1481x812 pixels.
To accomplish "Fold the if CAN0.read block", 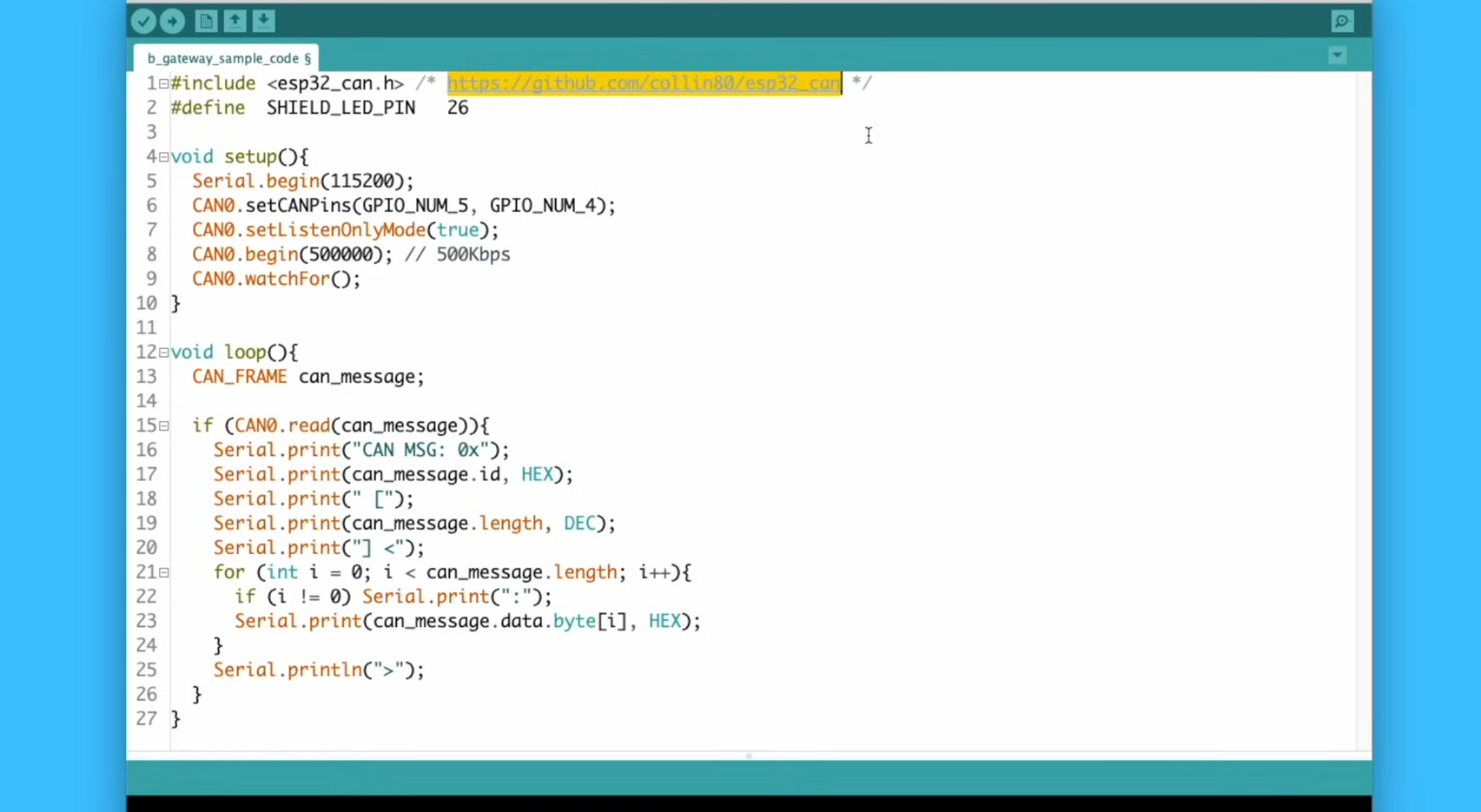I will (x=164, y=426).
